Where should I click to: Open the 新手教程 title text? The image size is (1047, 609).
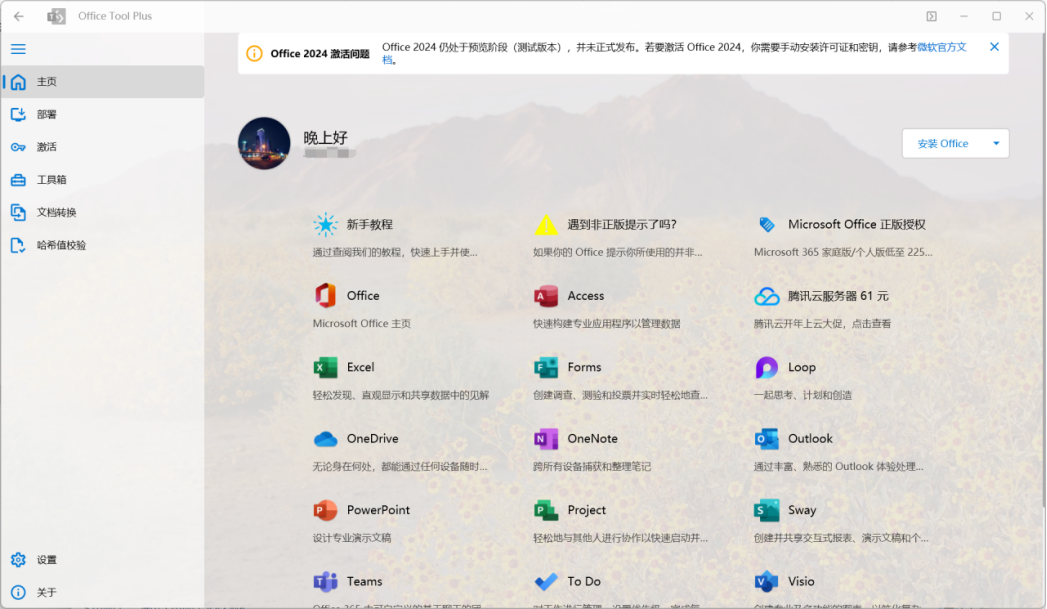point(370,225)
